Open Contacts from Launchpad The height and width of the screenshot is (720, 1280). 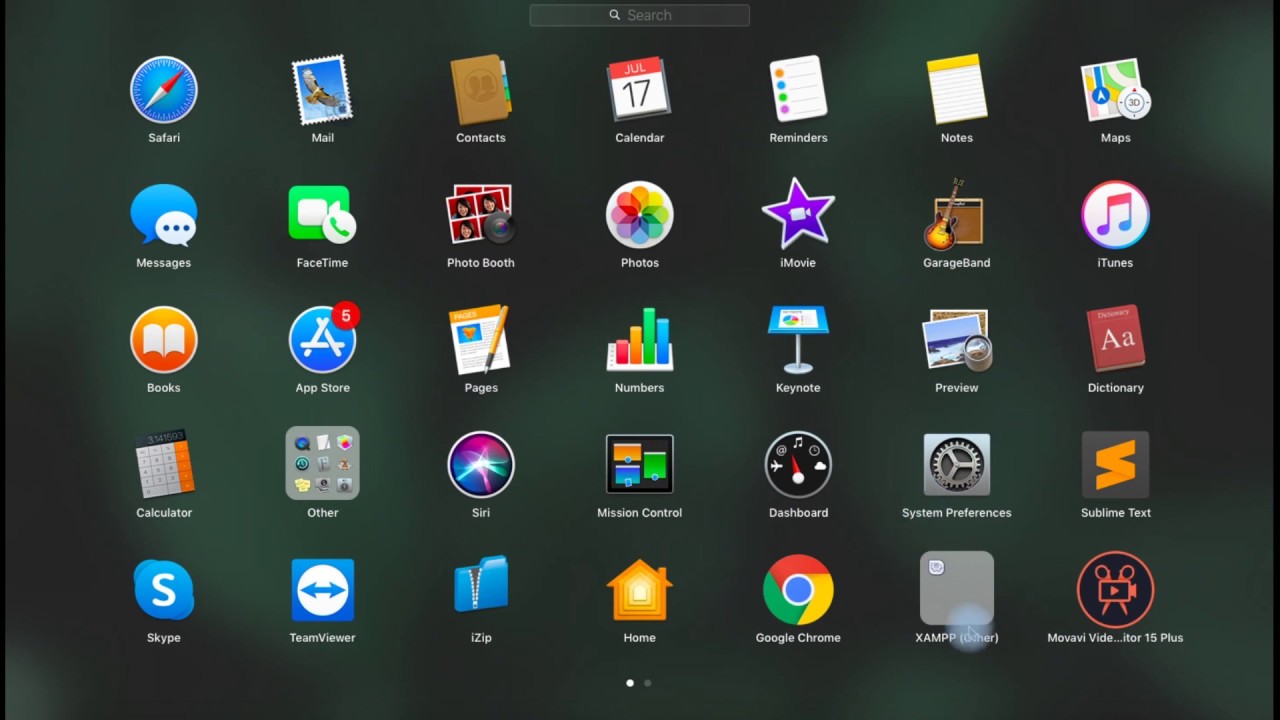481,90
